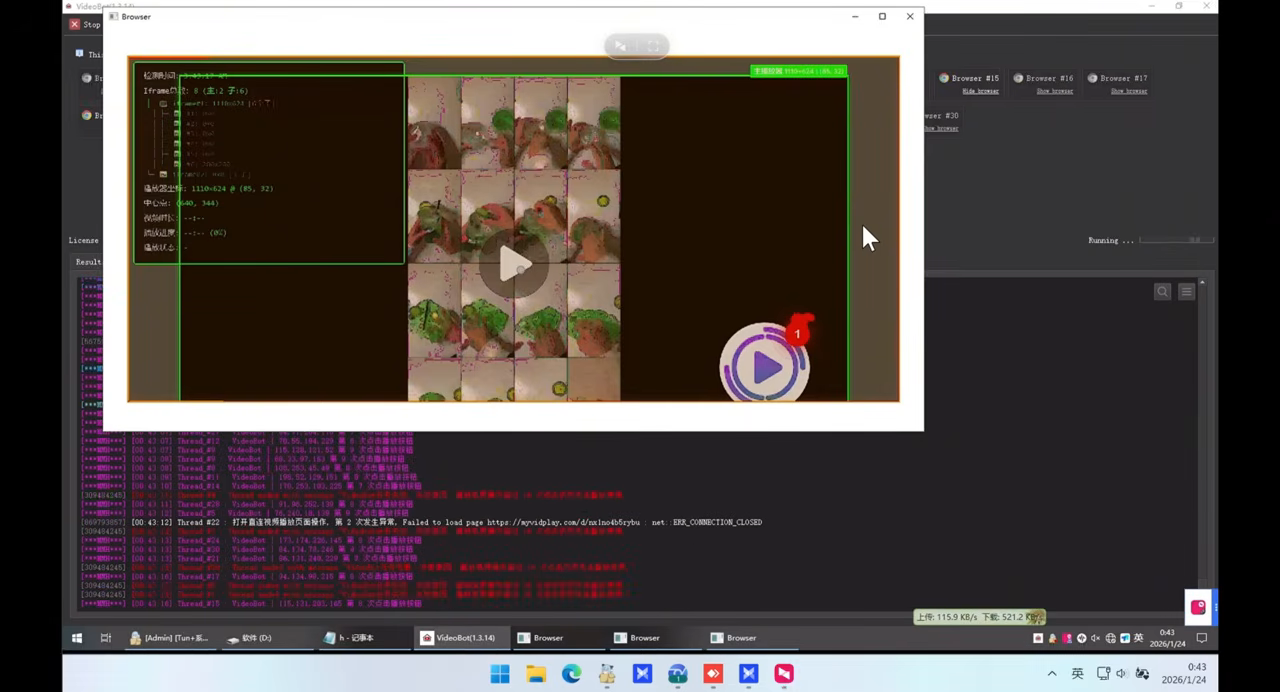The image size is (1280, 692).
Task: Click the pink floating widget at the right edge
Action: (x=1199, y=607)
